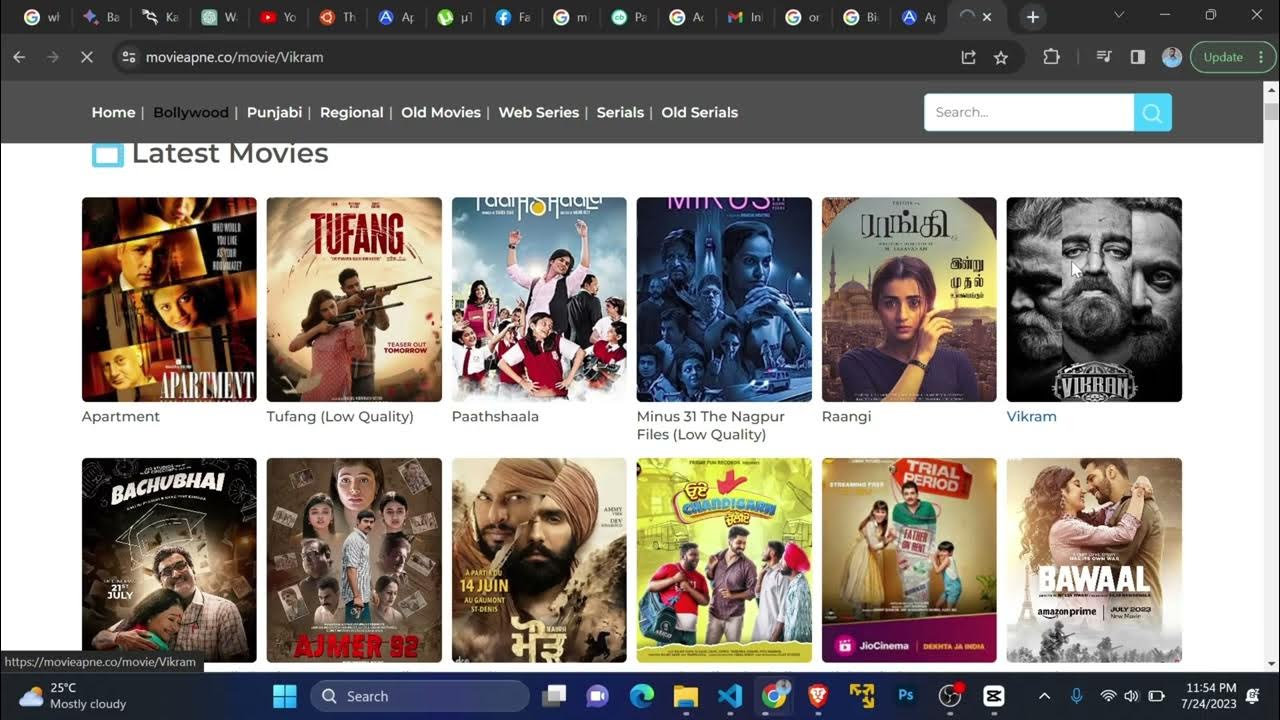Open the Chrome profile avatar
This screenshot has width=1280, height=720.
[1172, 57]
